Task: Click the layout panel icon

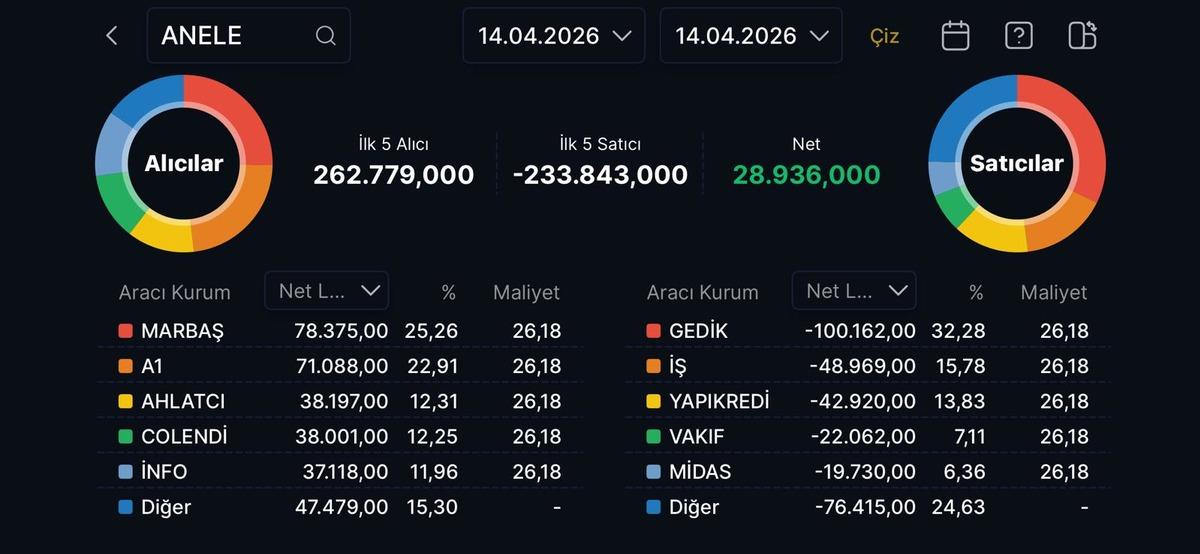Action: click(x=1082, y=36)
